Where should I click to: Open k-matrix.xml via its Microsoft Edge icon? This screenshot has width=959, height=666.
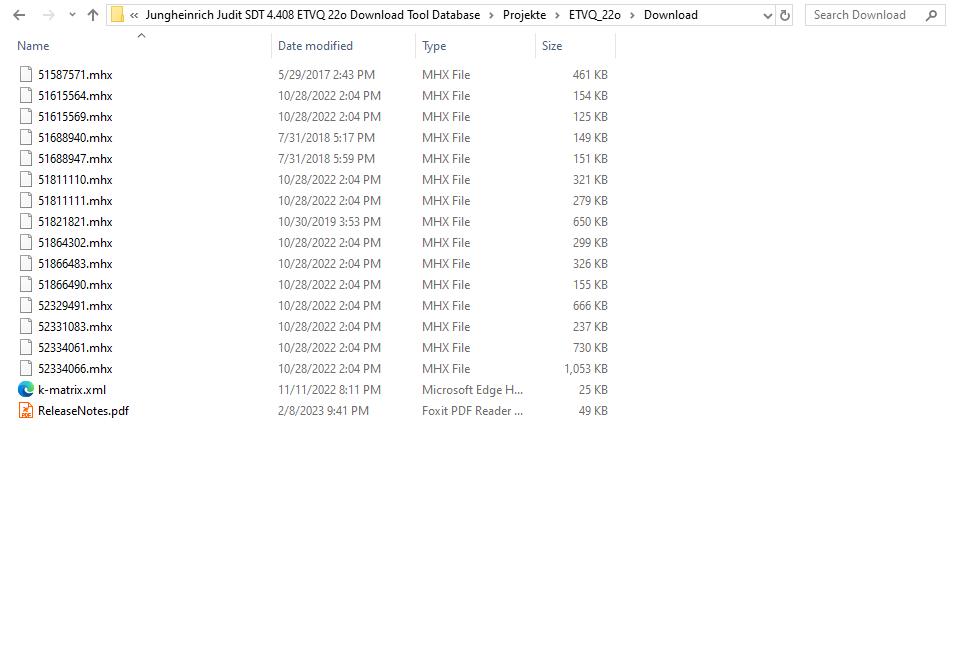(25, 389)
